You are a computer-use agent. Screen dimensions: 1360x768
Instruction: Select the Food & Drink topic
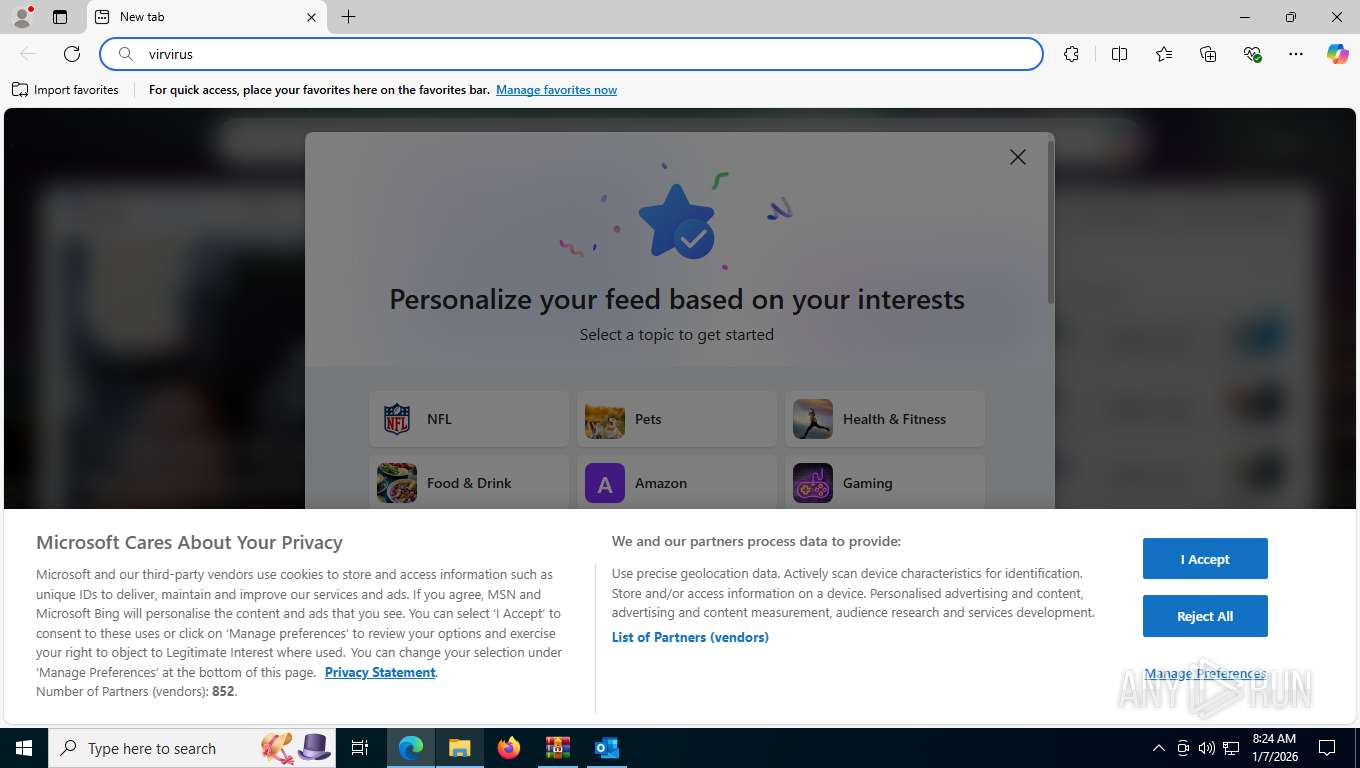pyautogui.click(x=469, y=483)
